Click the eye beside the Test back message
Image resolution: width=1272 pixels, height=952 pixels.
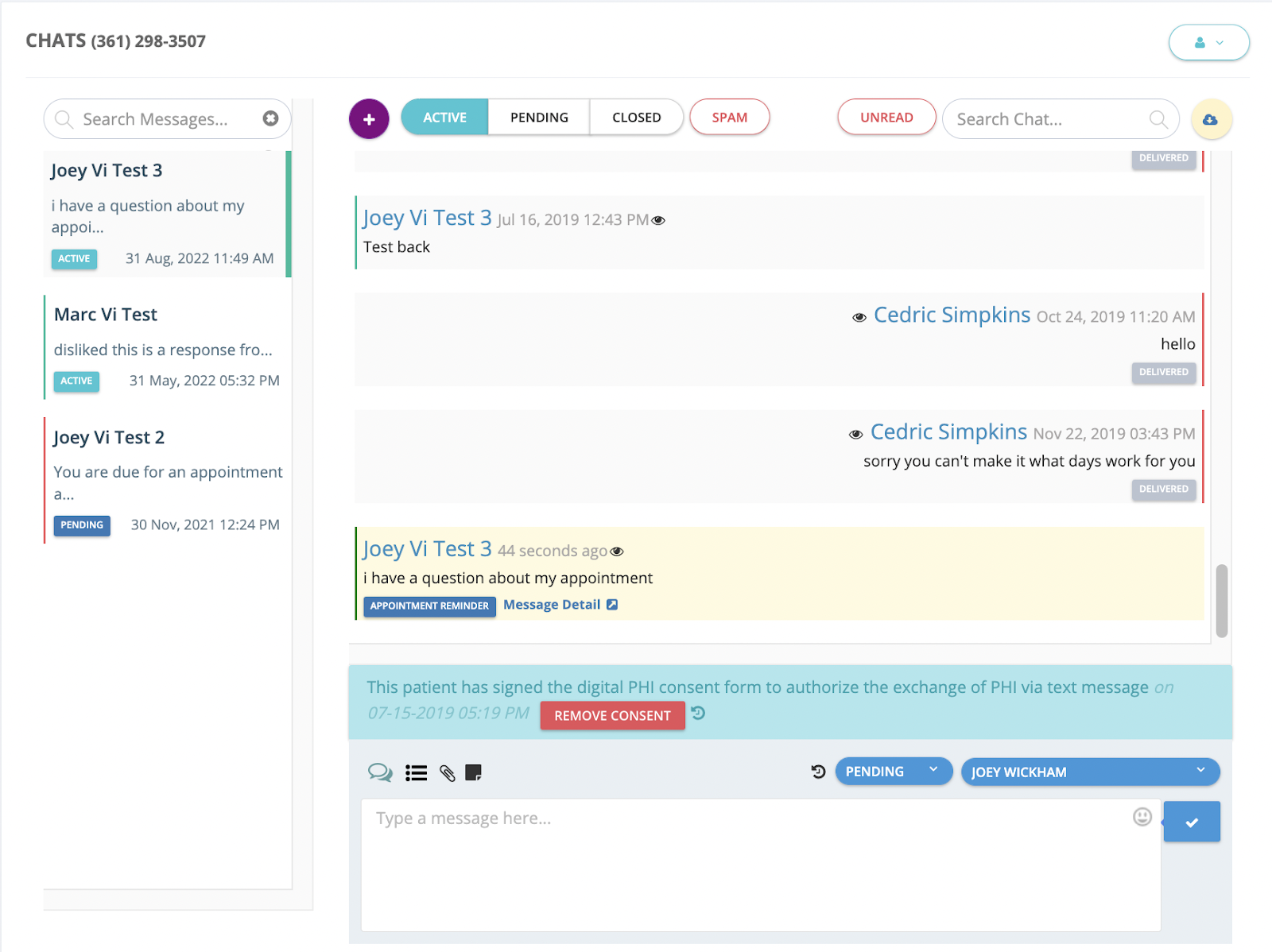pyautogui.click(x=657, y=221)
